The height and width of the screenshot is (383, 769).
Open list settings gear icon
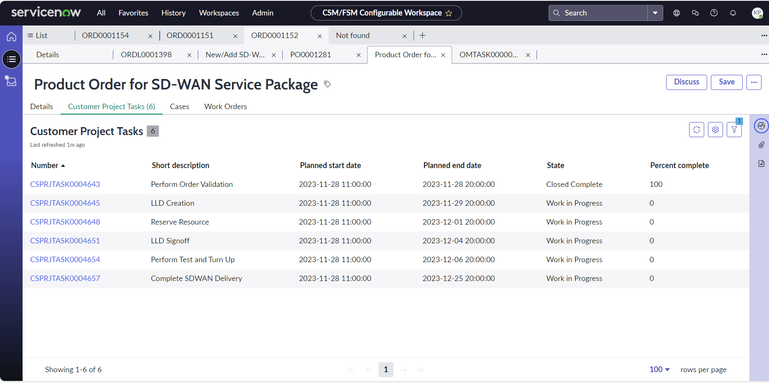[x=716, y=129]
